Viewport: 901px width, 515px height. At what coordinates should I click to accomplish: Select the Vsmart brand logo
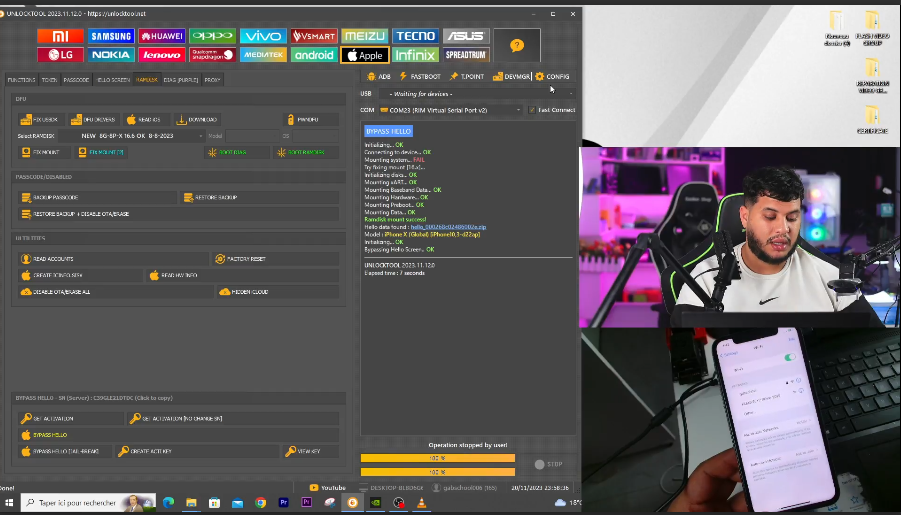(314, 36)
